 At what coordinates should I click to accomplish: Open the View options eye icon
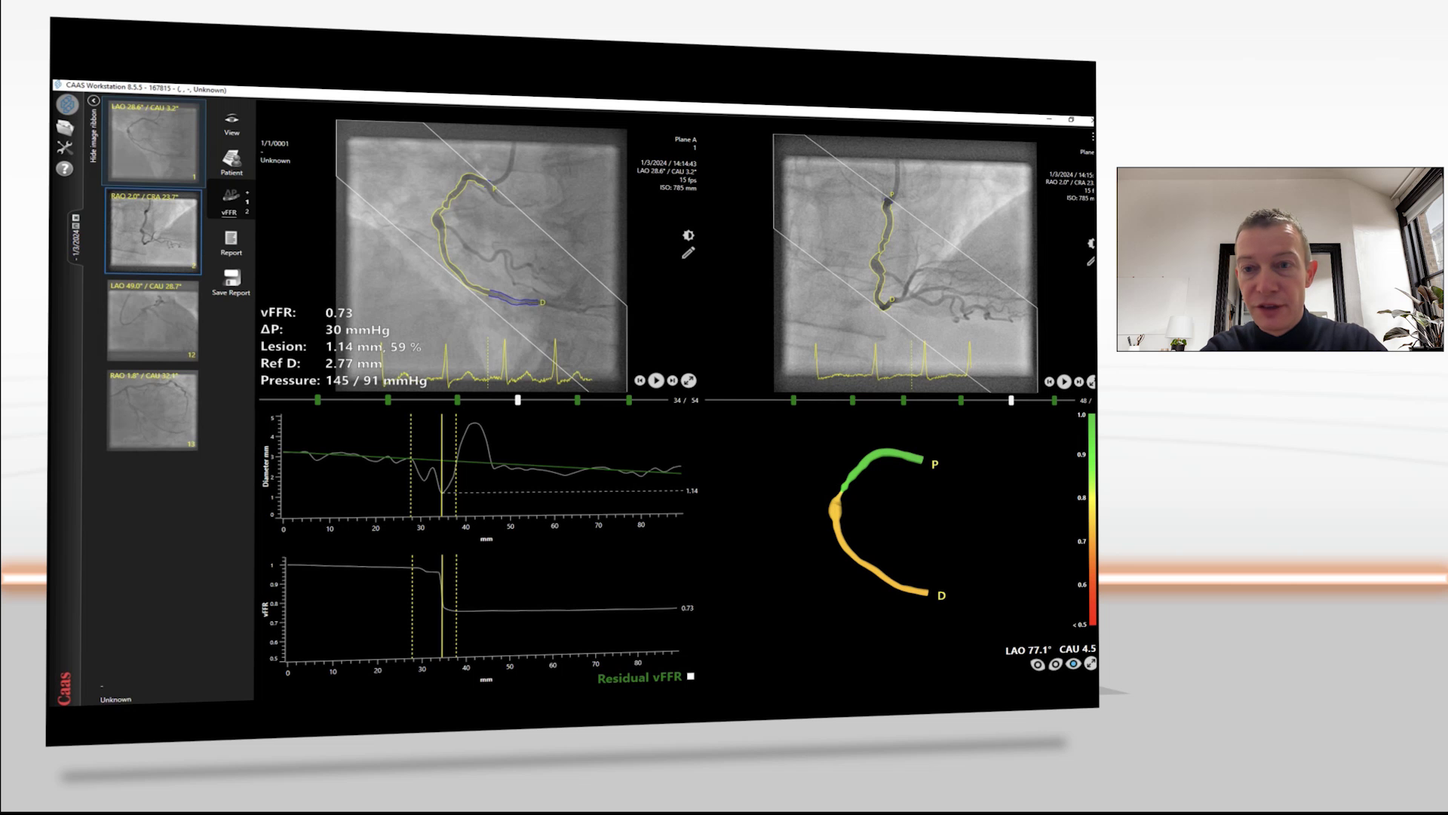point(231,120)
